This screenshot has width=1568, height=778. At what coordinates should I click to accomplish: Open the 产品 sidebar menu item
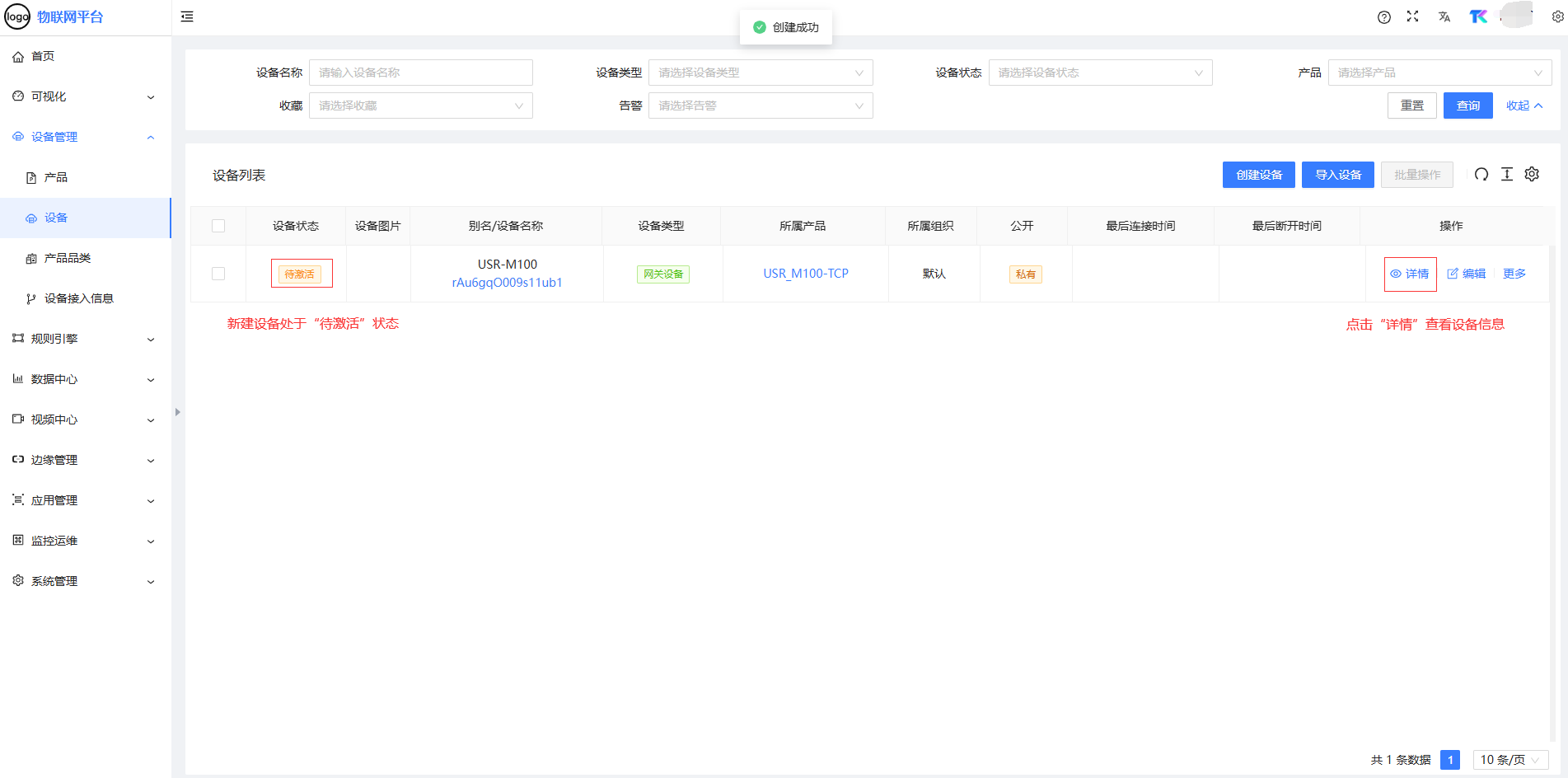click(56, 177)
